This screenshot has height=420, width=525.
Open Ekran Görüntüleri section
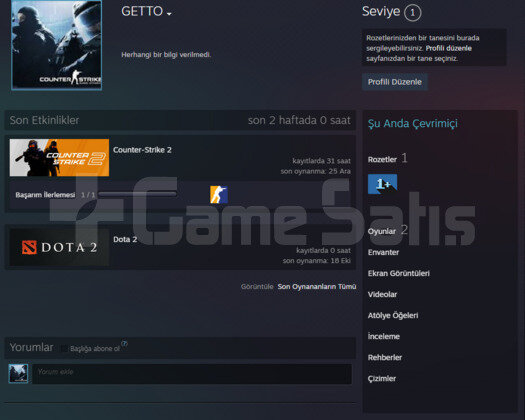tap(398, 273)
